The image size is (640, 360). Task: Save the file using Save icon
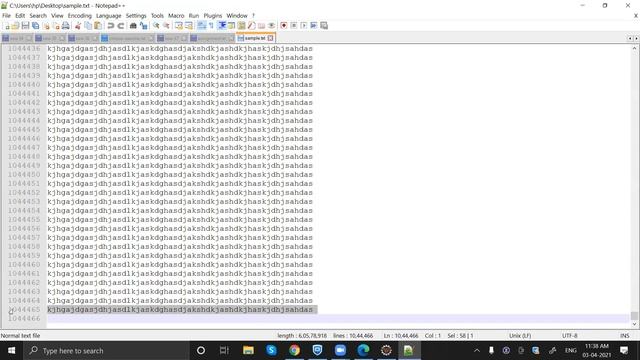coord(25,26)
